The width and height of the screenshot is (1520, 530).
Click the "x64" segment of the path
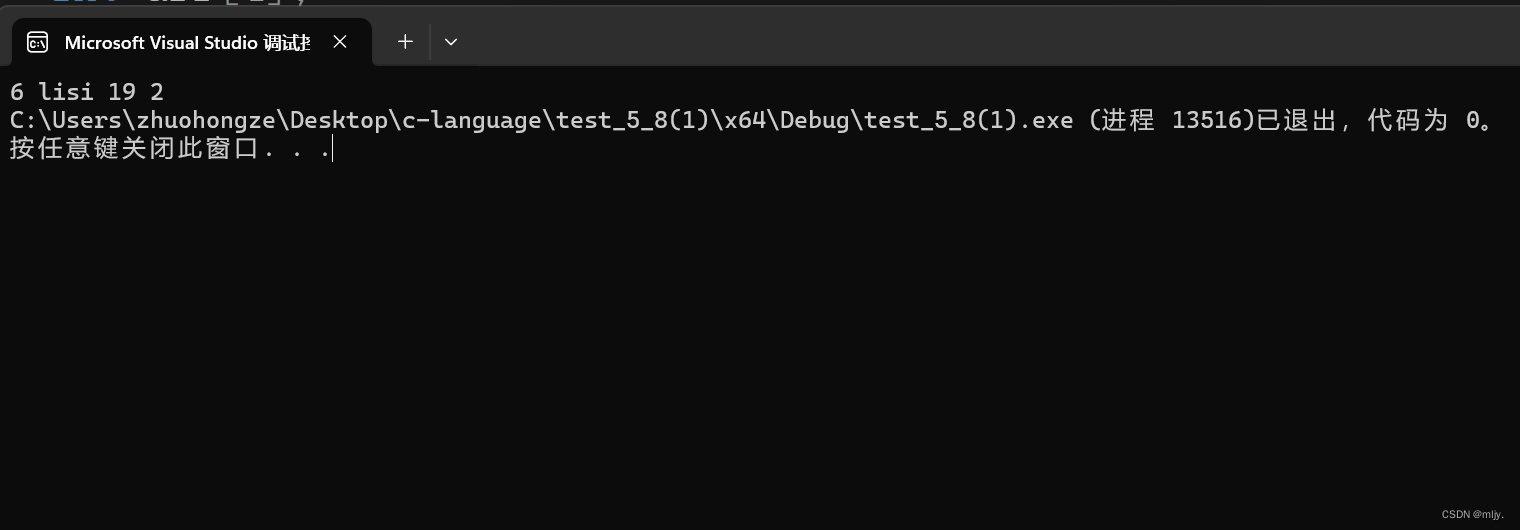[745, 121]
